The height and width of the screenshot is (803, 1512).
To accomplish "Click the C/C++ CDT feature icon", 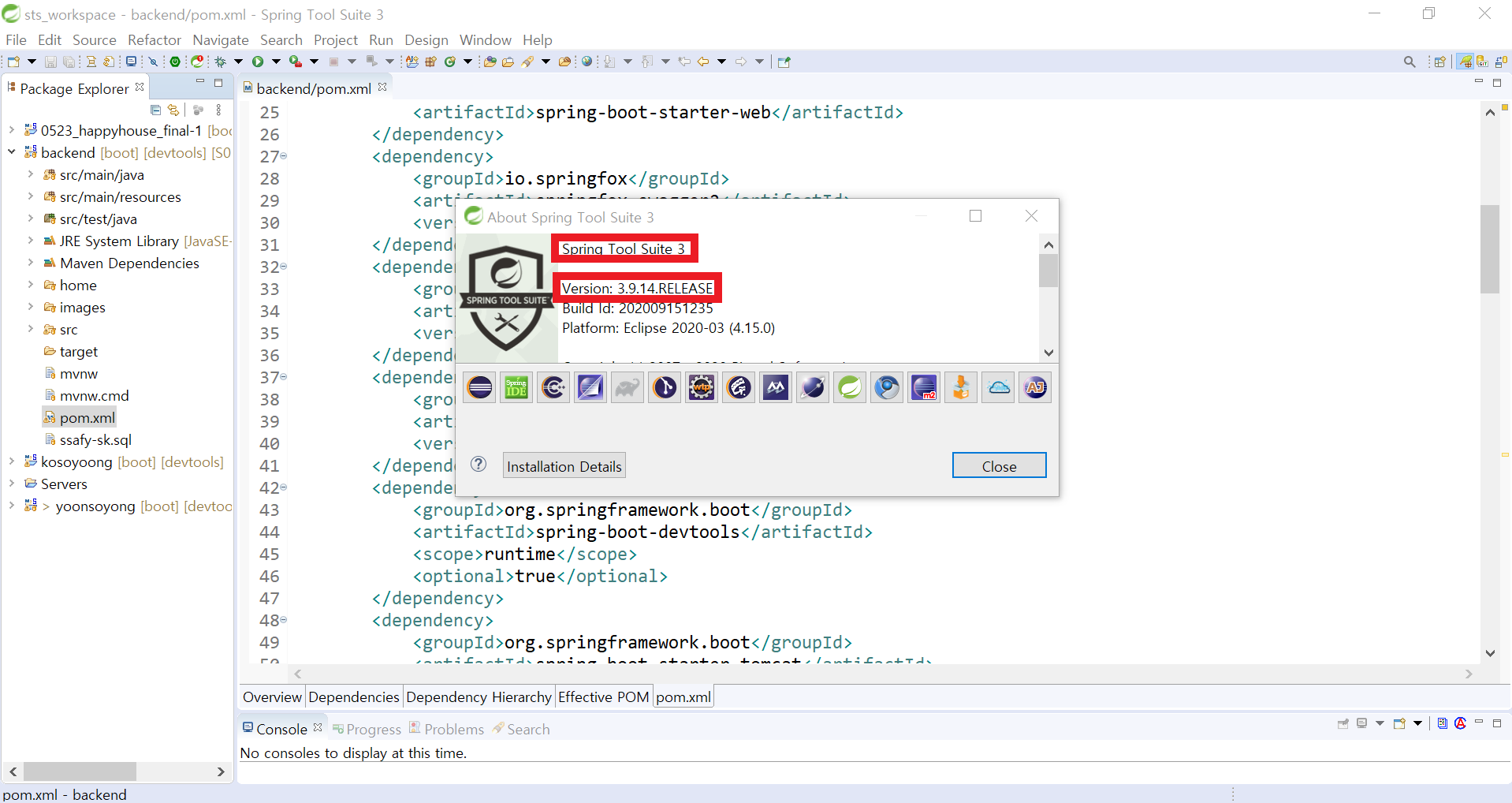I will point(553,387).
